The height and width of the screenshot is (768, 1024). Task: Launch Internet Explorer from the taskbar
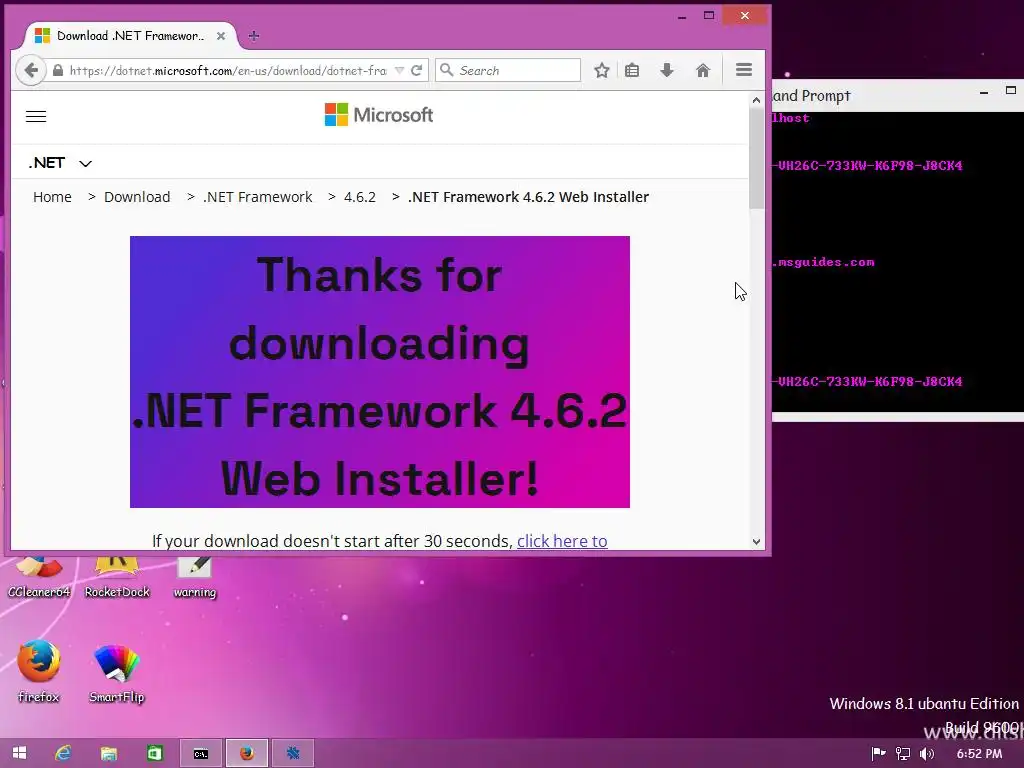[x=63, y=753]
